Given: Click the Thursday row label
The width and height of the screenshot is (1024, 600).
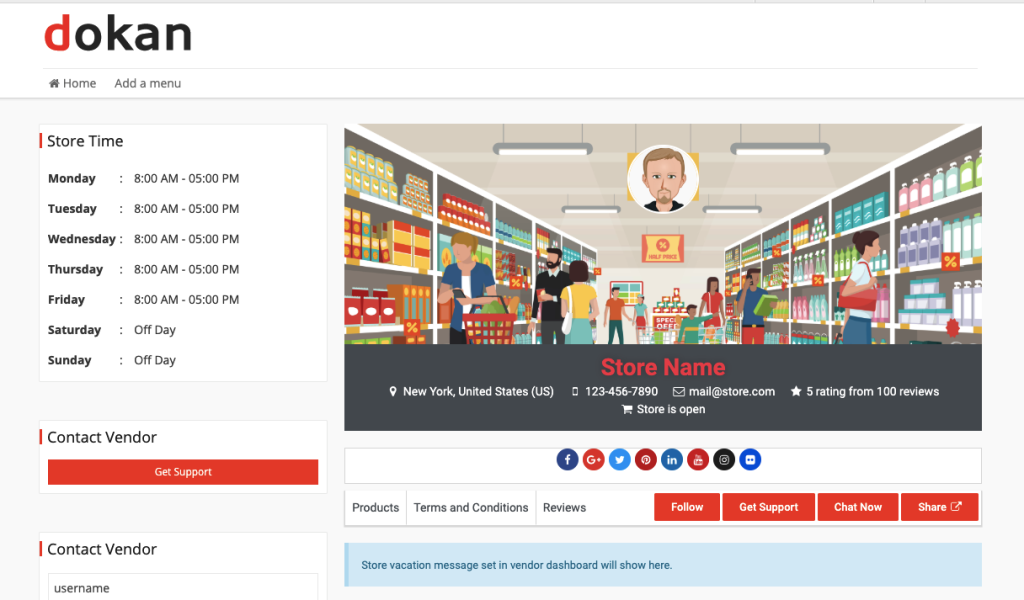Looking at the screenshot, I should click(75, 269).
